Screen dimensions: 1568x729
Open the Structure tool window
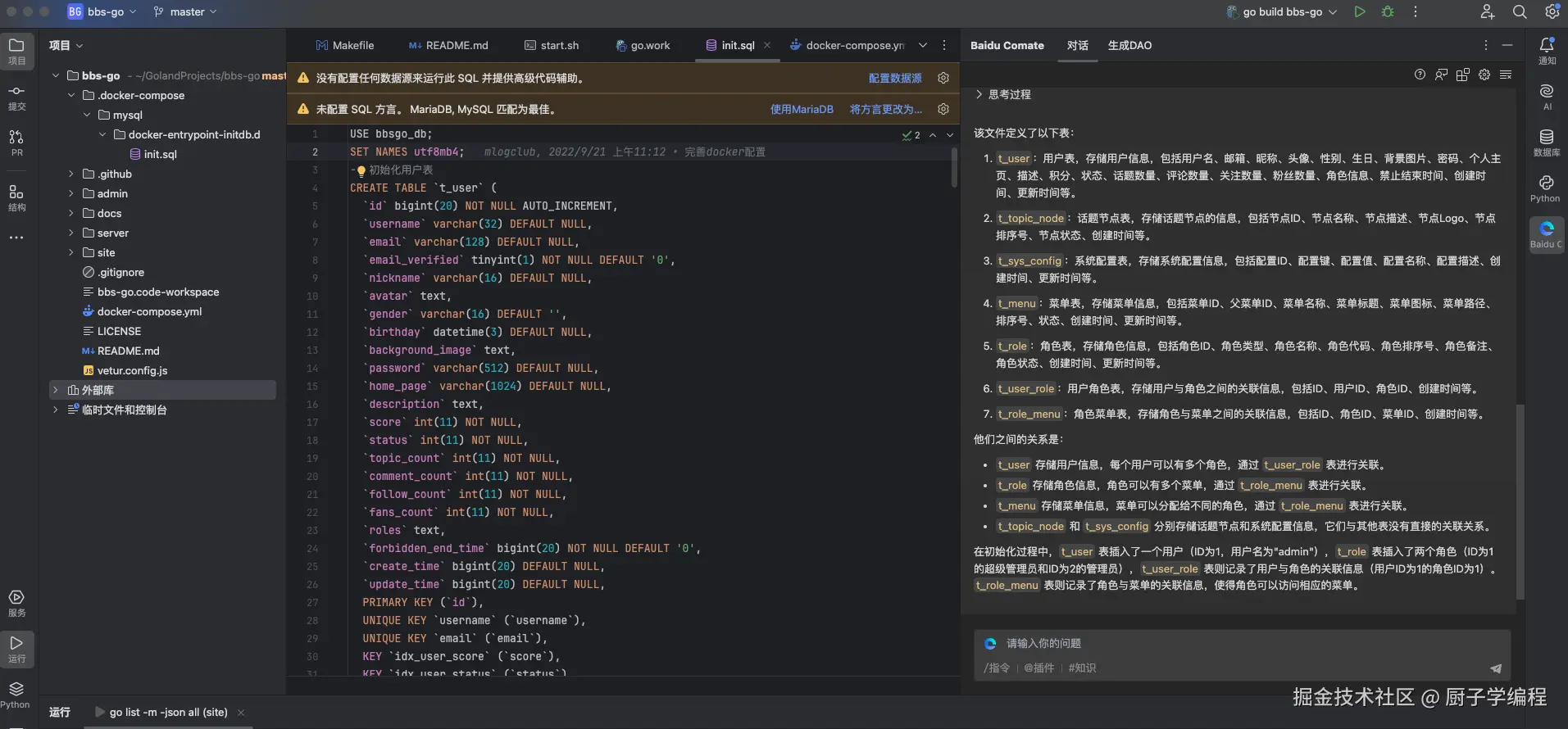click(16, 197)
